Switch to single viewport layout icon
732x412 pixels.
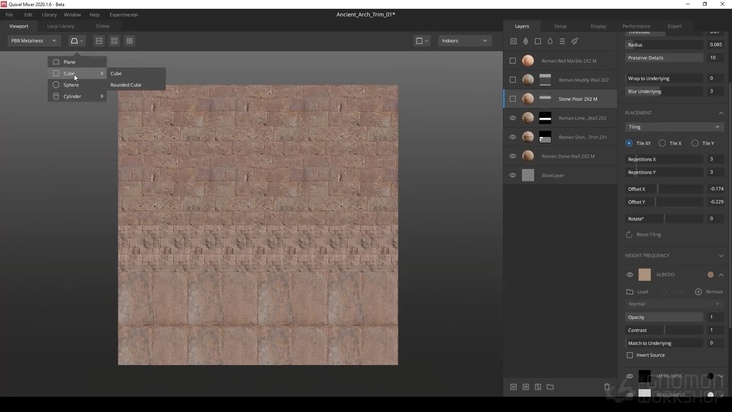pyautogui.click(x=99, y=41)
